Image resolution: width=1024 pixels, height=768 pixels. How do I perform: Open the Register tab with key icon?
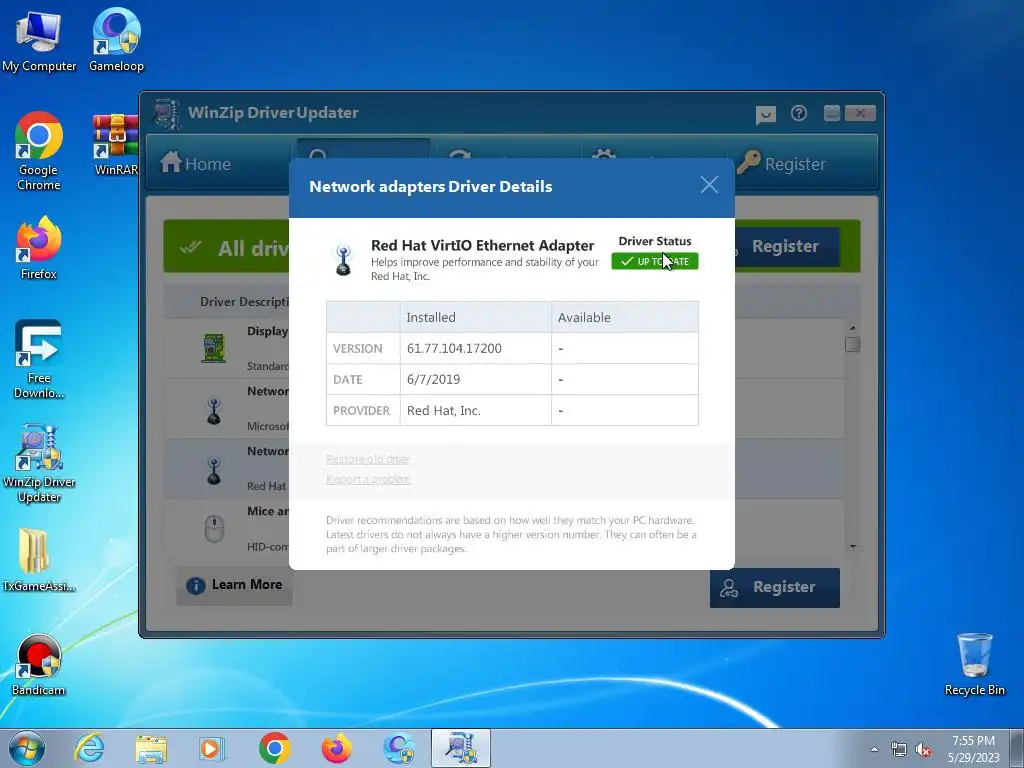pos(782,163)
